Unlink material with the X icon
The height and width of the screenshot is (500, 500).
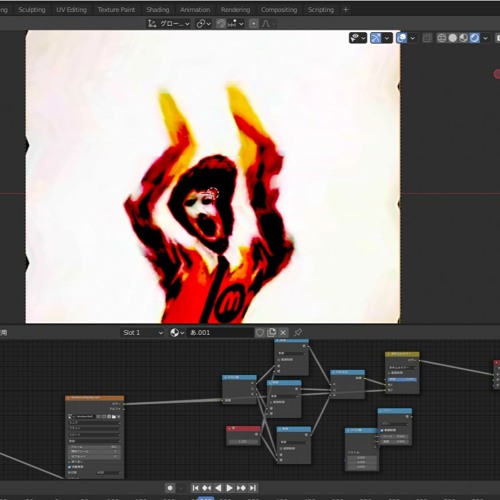point(283,333)
